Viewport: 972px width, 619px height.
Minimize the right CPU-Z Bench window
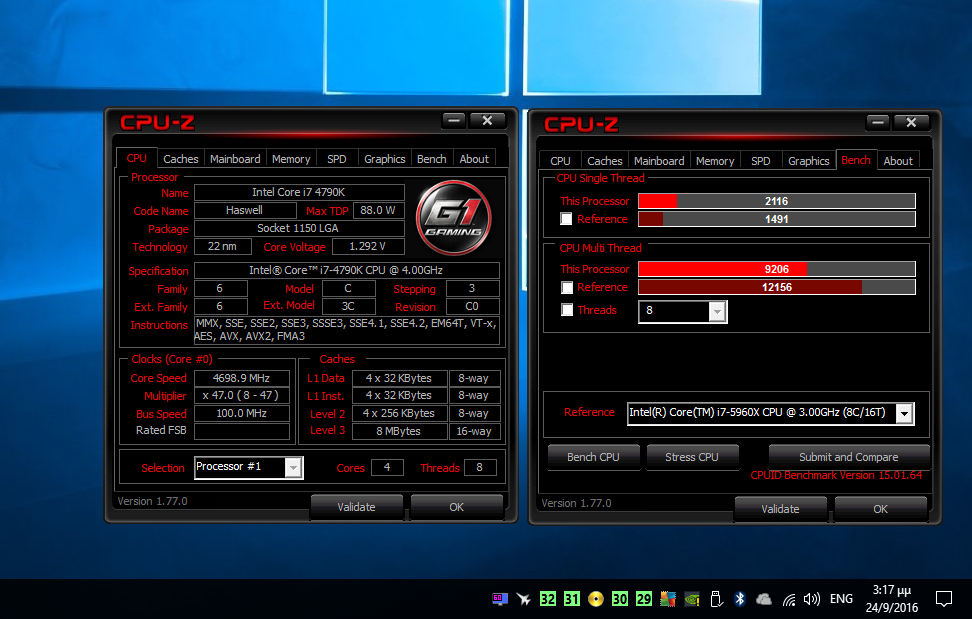pyautogui.click(x=878, y=122)
